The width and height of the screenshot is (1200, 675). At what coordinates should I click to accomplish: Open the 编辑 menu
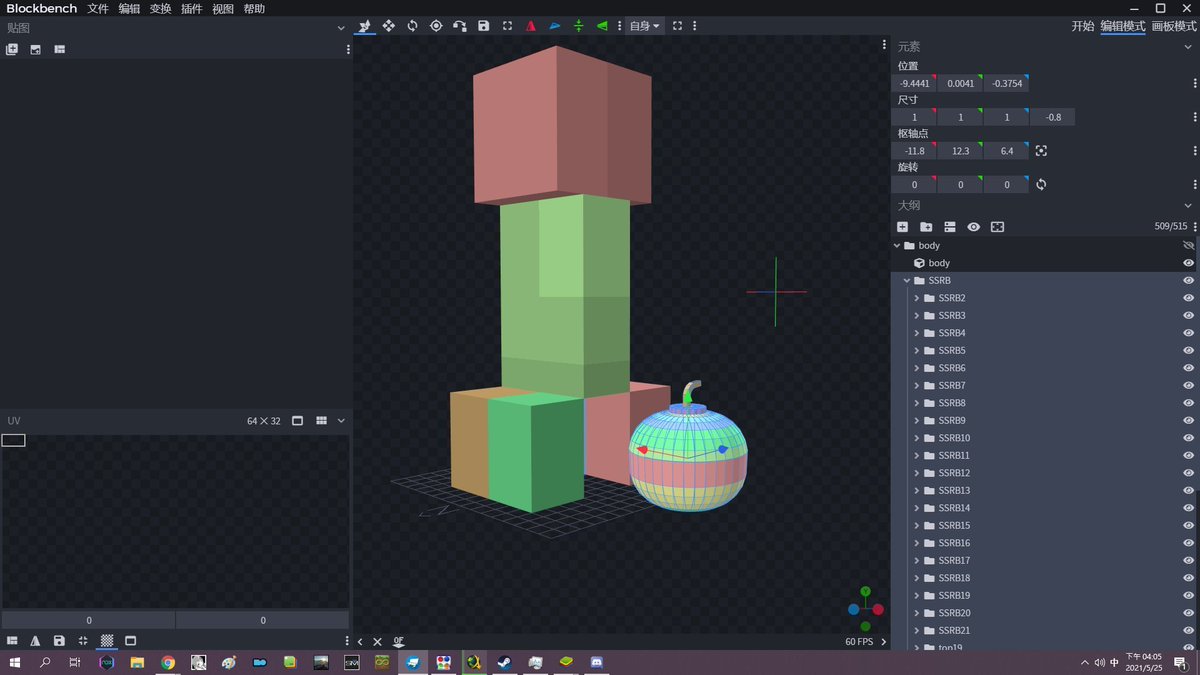[129, 8]
